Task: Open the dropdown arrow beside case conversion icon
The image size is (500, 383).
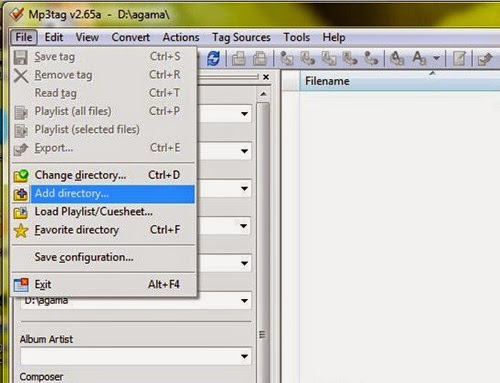Action: 436,59
